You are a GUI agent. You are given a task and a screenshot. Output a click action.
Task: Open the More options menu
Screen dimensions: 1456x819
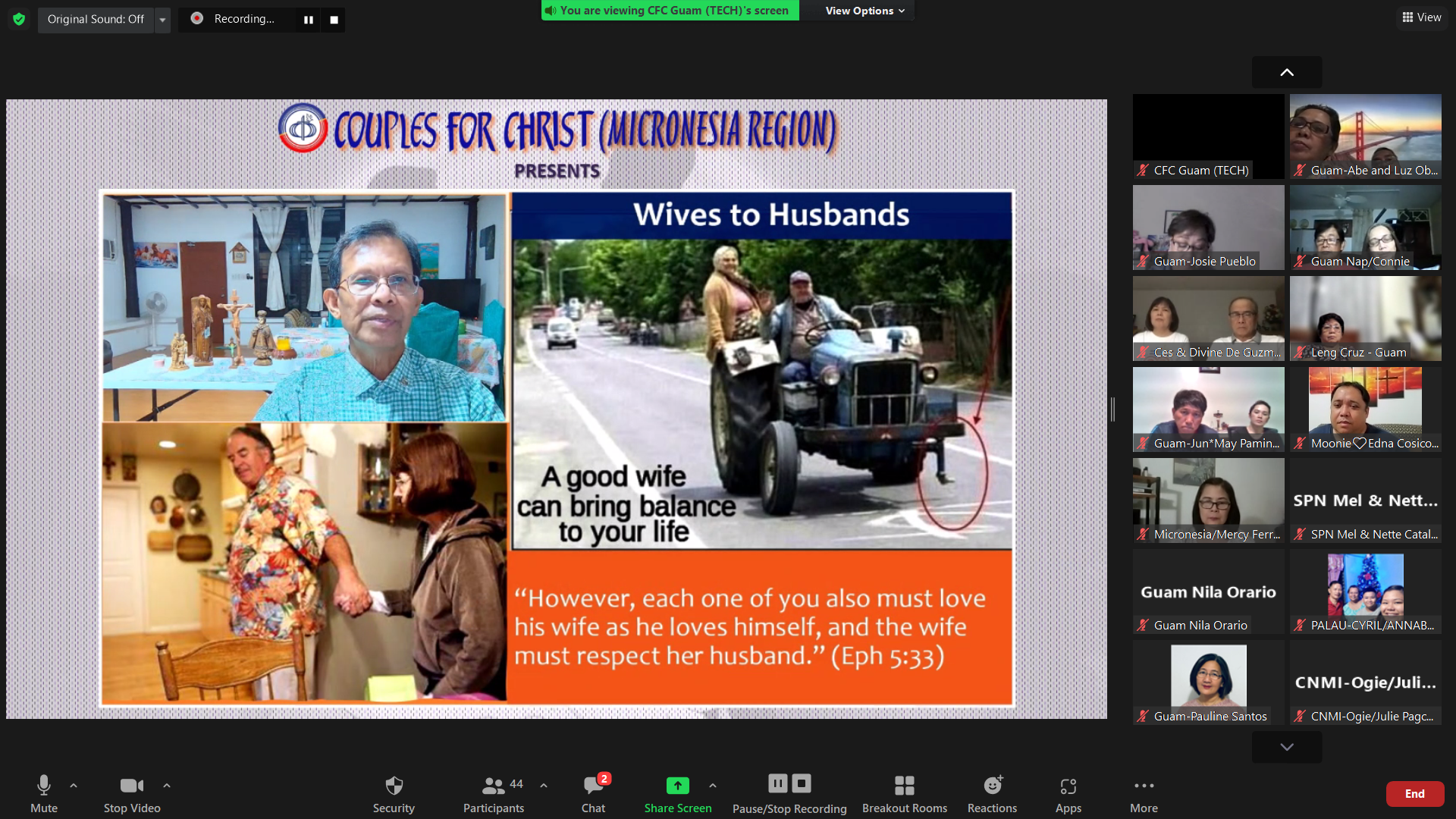[x=1144, y=794]
